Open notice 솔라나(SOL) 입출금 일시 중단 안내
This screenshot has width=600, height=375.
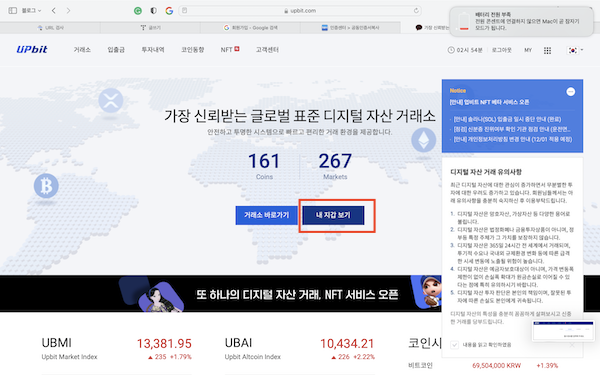coord(507,119)
